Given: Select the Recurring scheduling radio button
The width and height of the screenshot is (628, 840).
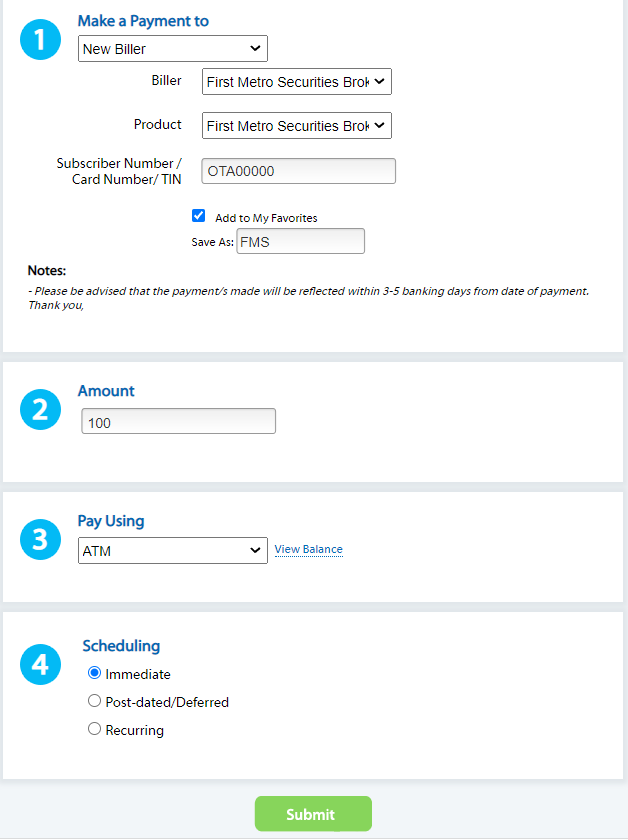Looking at the screenshot, I should 94,729.
